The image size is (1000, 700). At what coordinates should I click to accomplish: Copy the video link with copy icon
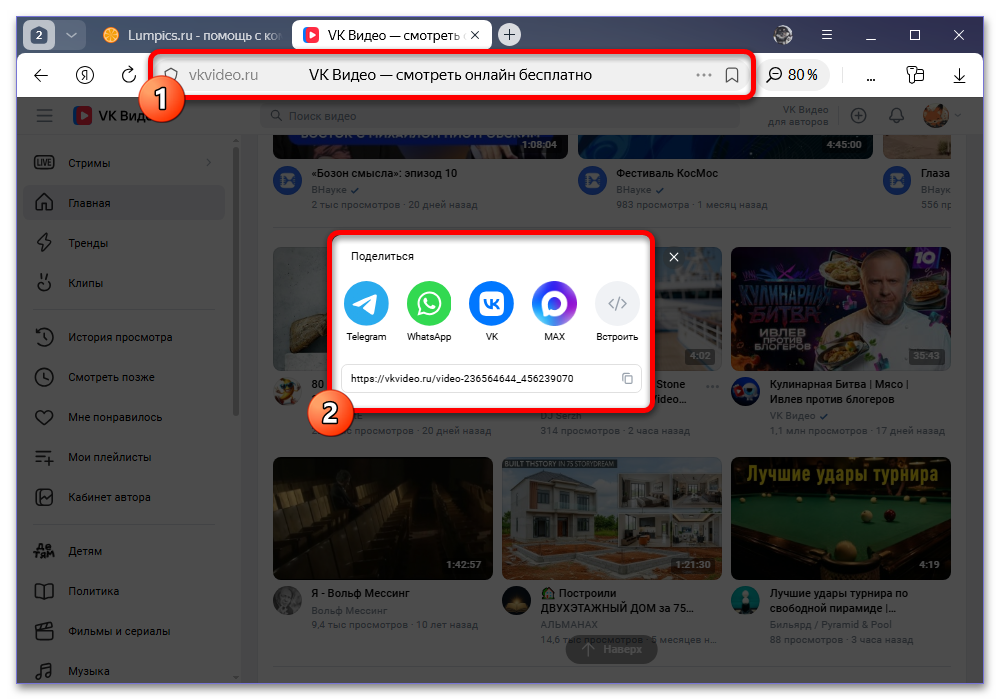pos(628,379)
